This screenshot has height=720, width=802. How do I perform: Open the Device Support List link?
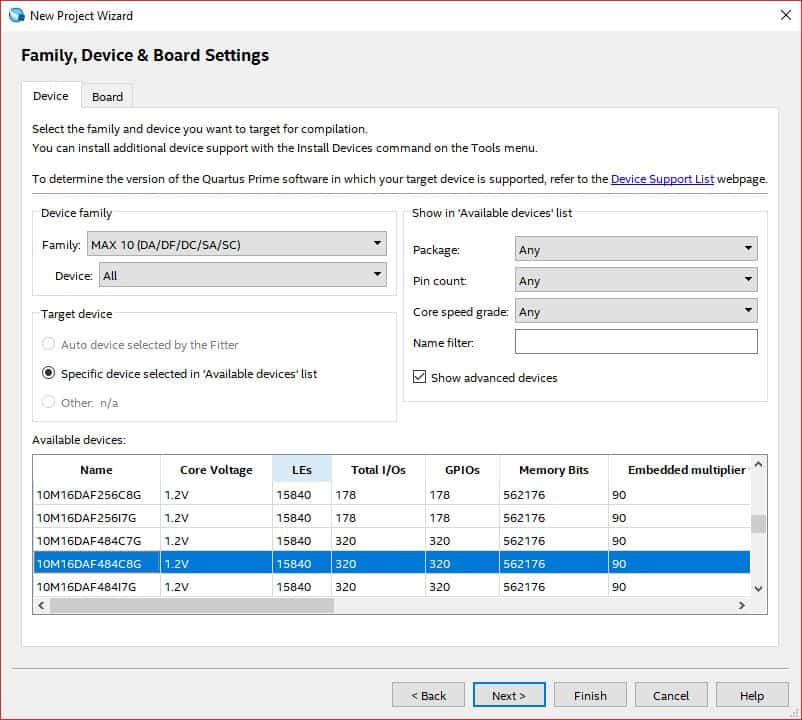pyautogui.click(x=662, y=179)
